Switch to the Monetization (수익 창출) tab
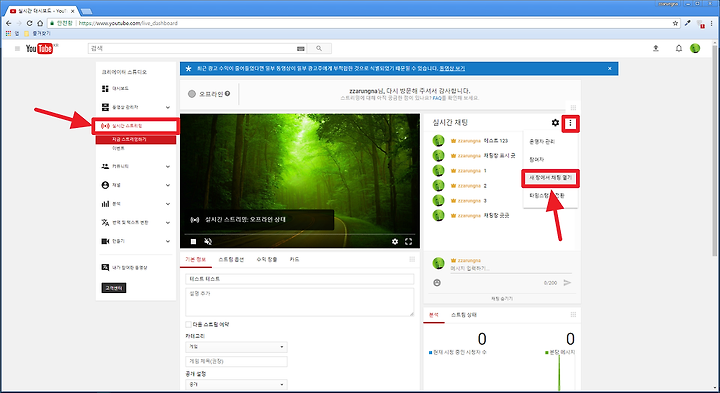720x393 pixels. pos(267,259)
